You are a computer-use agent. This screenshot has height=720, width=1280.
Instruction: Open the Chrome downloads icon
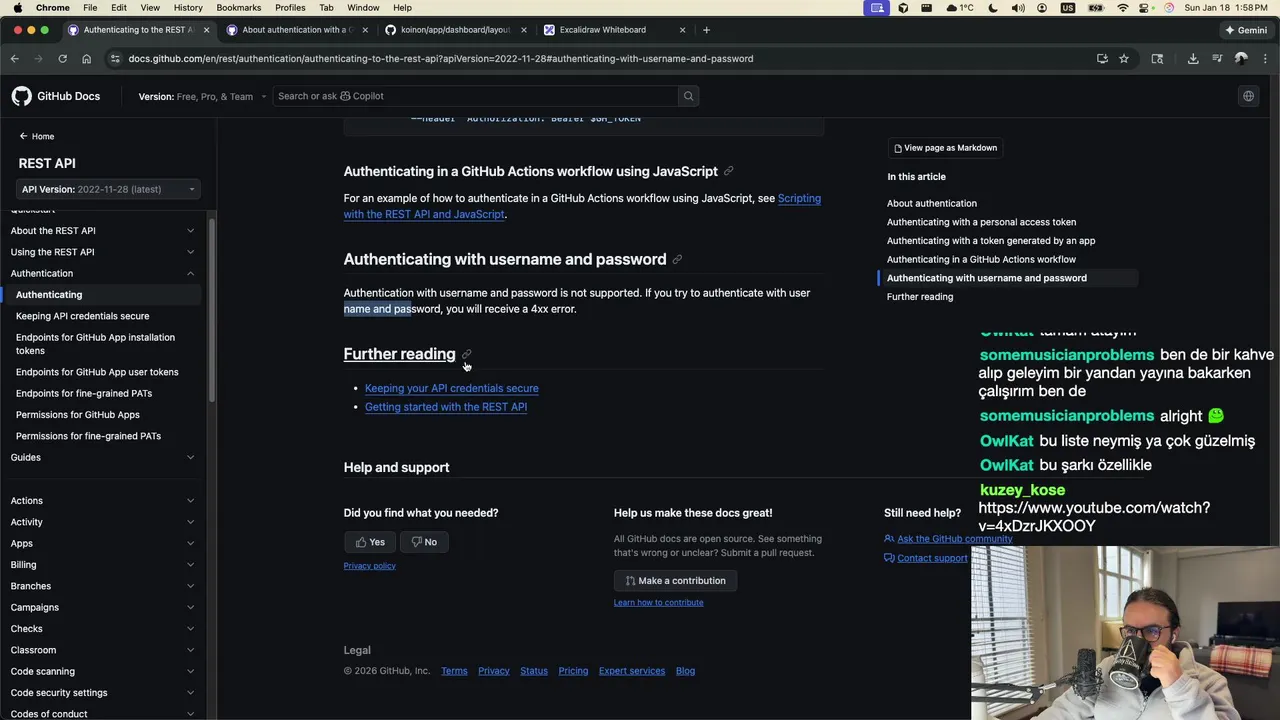click(1193, 59)
